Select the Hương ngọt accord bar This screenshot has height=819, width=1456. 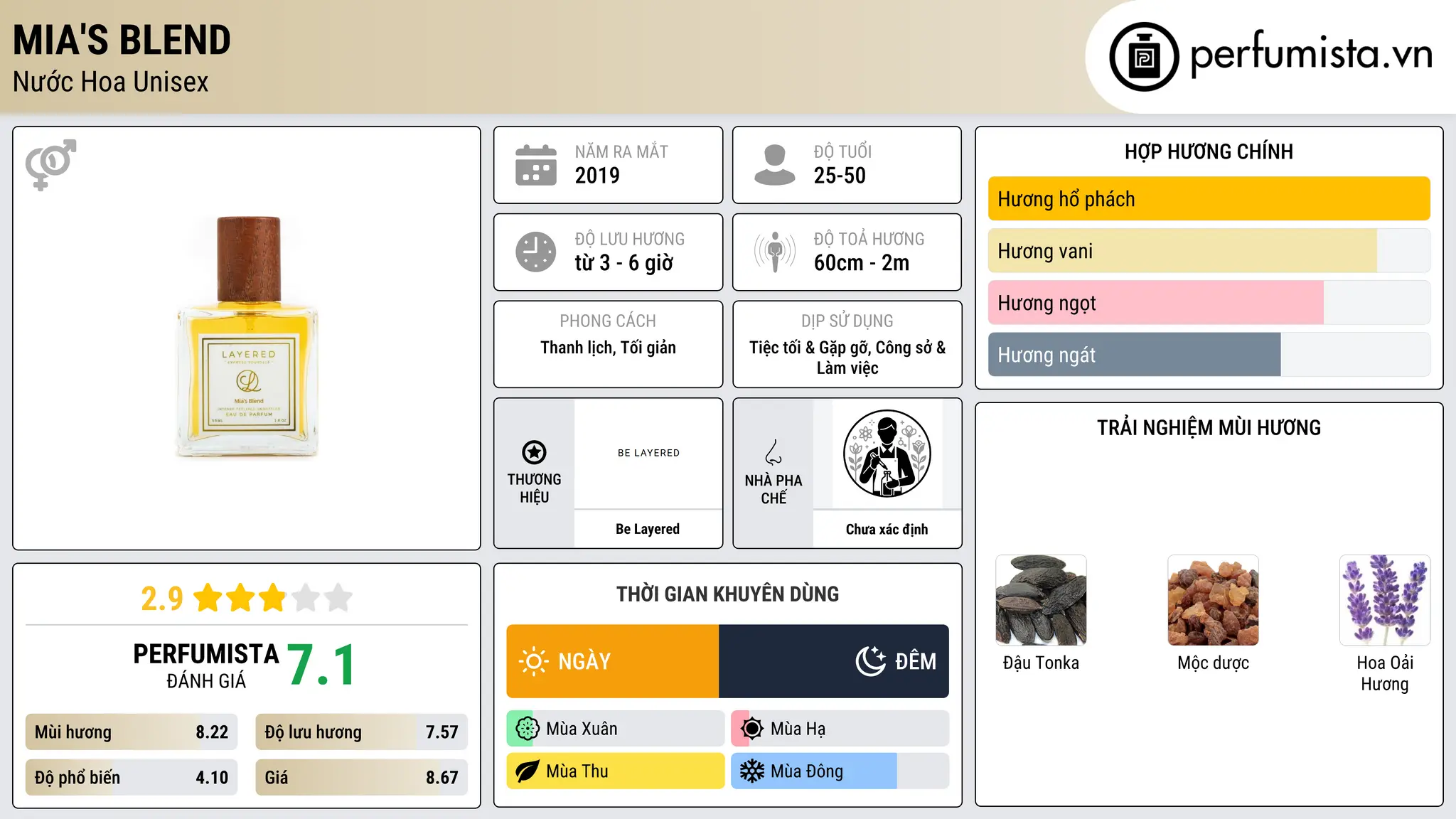[x=1209, y=303]
